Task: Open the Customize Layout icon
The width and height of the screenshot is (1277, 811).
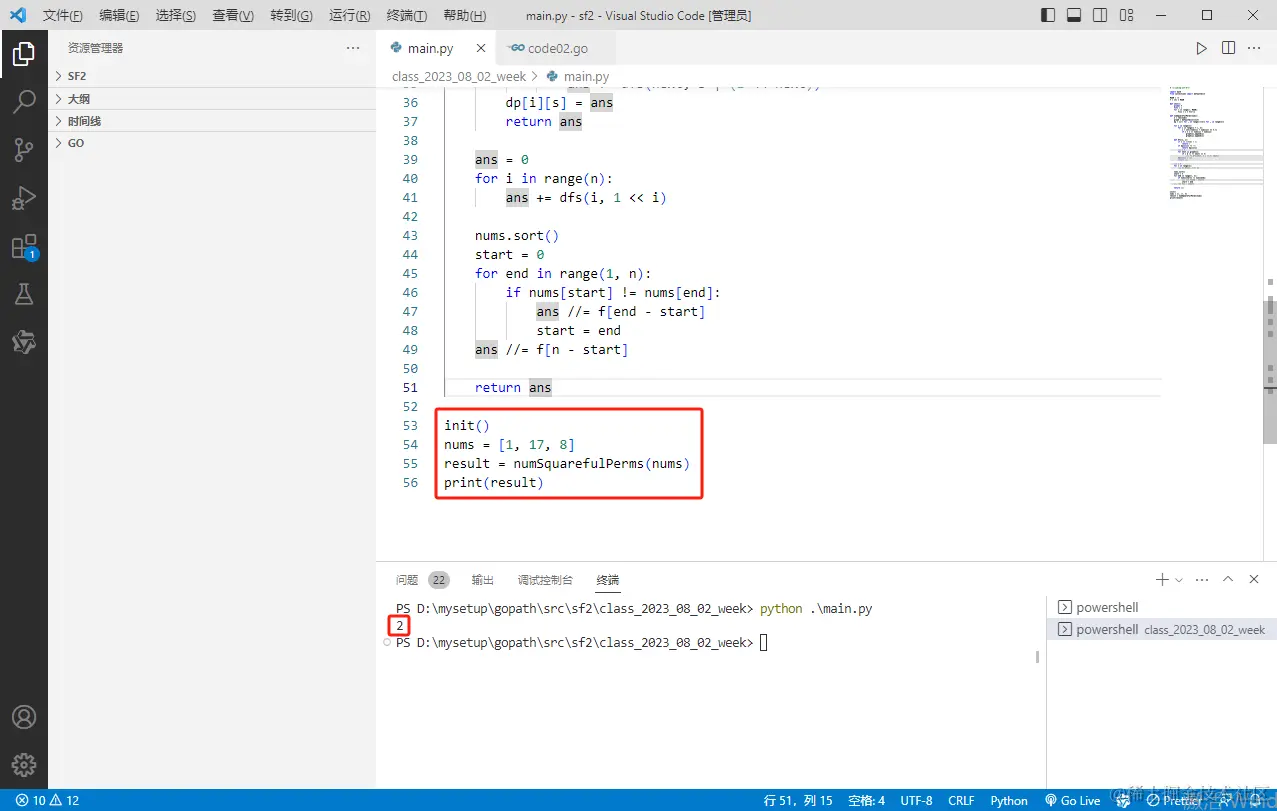Action: pos(1127,15)
